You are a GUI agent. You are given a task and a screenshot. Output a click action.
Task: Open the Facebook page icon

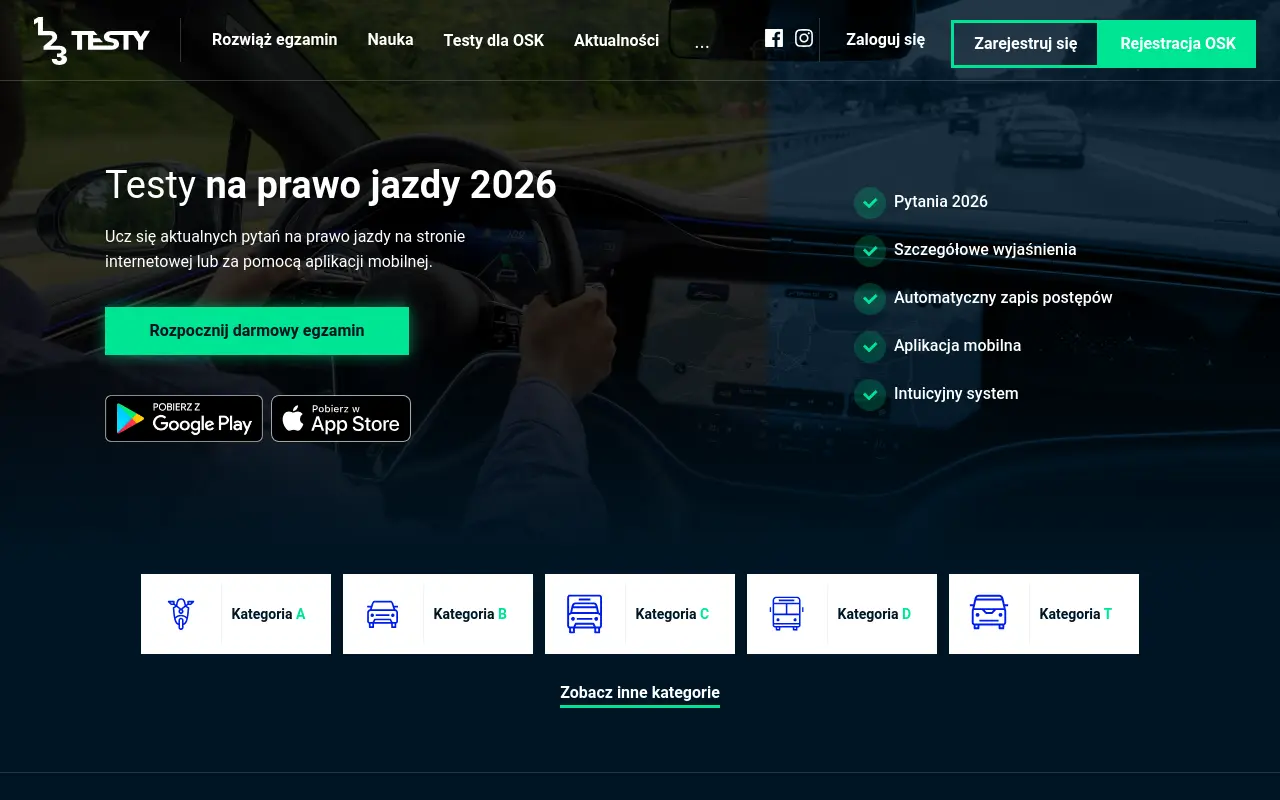pos(774,38)
